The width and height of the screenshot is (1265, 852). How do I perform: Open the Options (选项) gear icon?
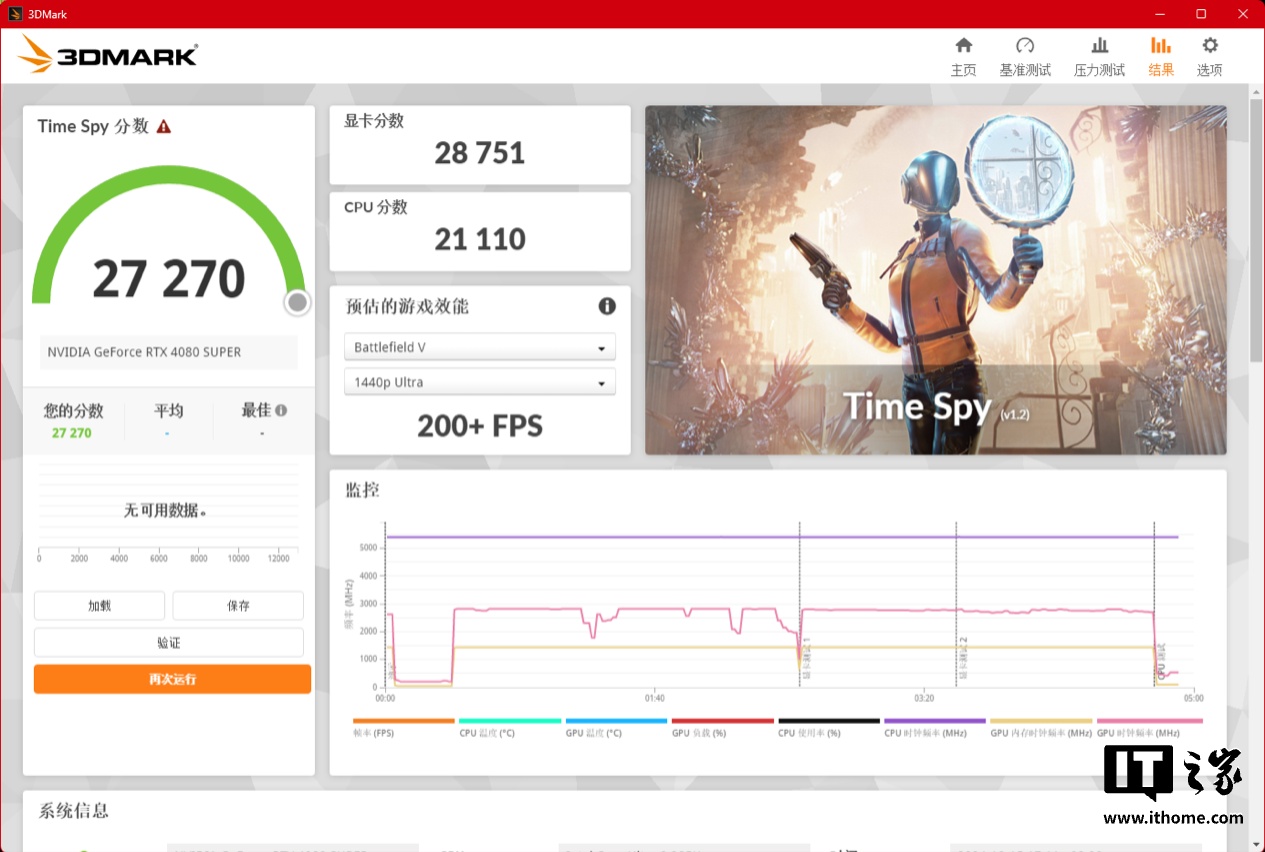1210,46
